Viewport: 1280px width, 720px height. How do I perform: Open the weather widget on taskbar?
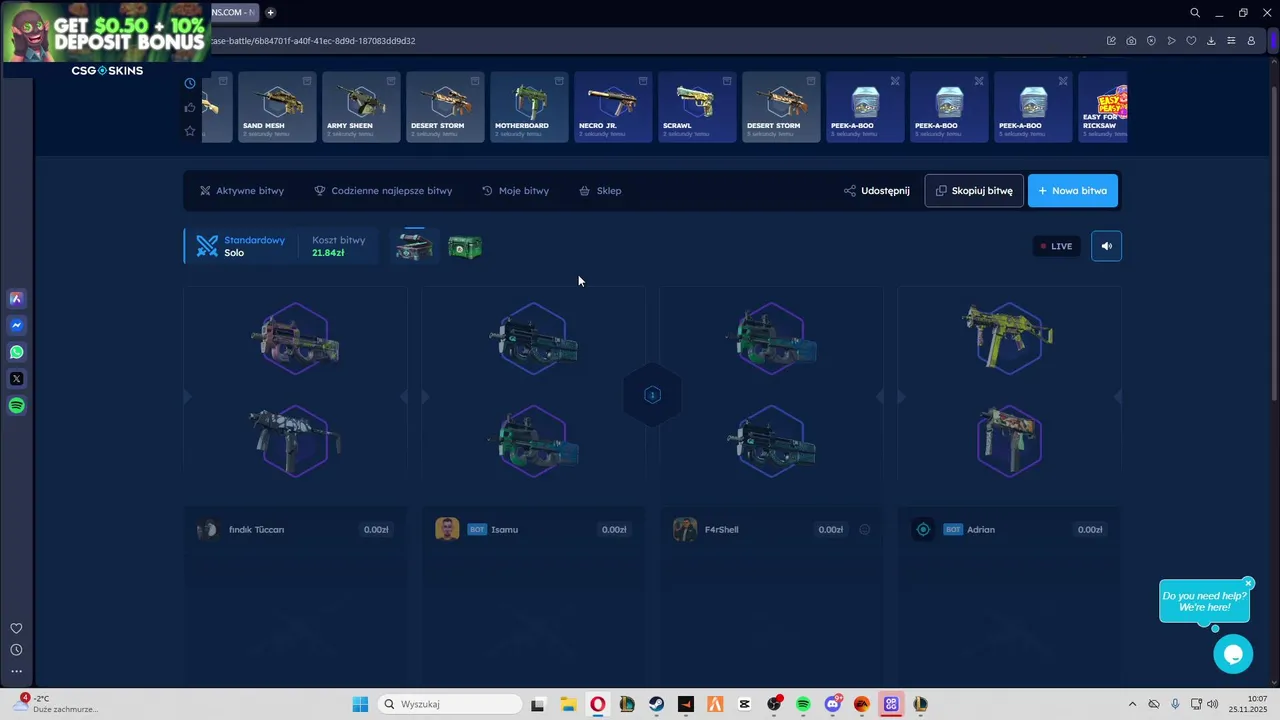click(55, 704)
